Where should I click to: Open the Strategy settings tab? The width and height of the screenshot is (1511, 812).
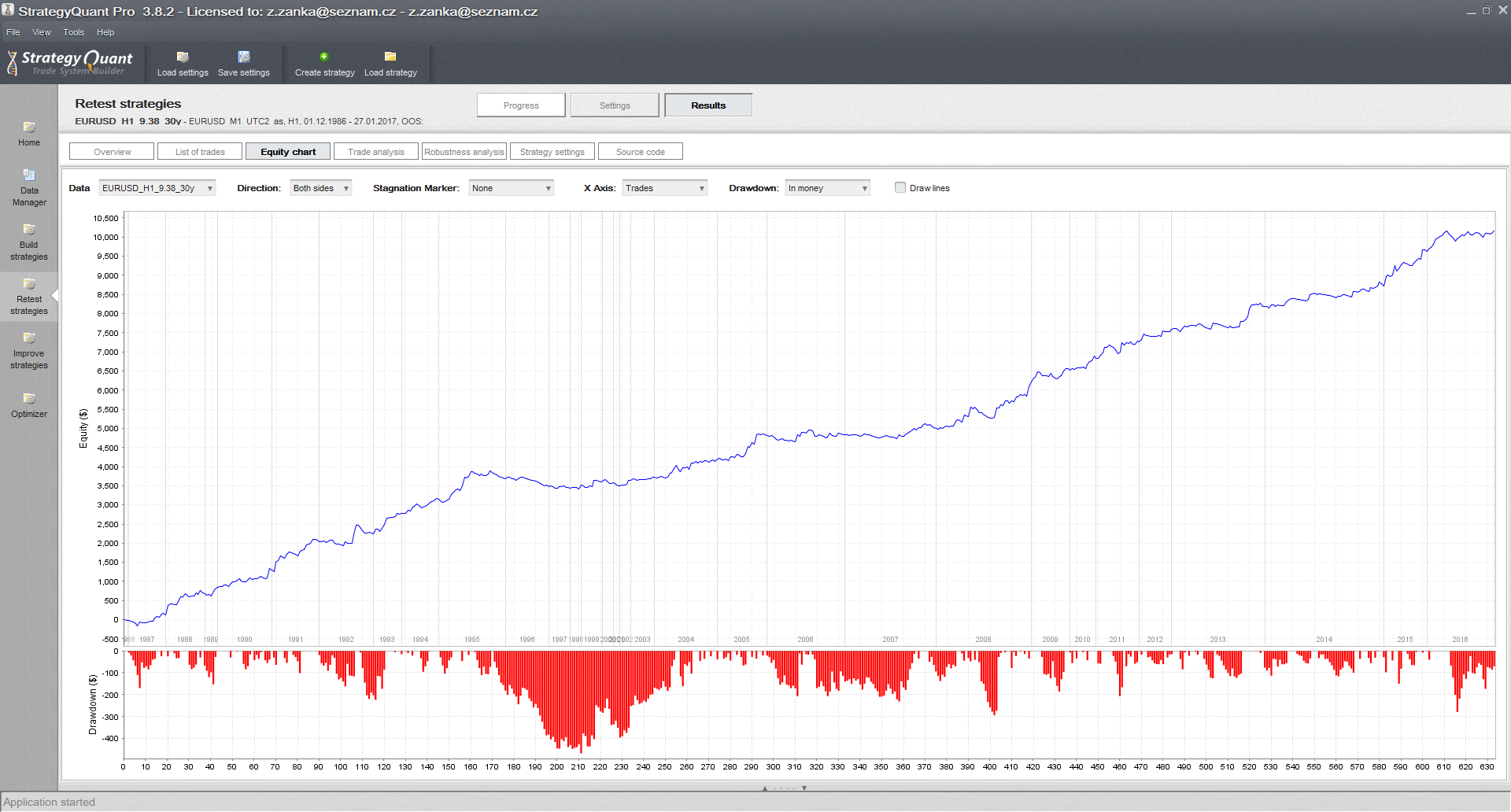[x=552, y=152]
